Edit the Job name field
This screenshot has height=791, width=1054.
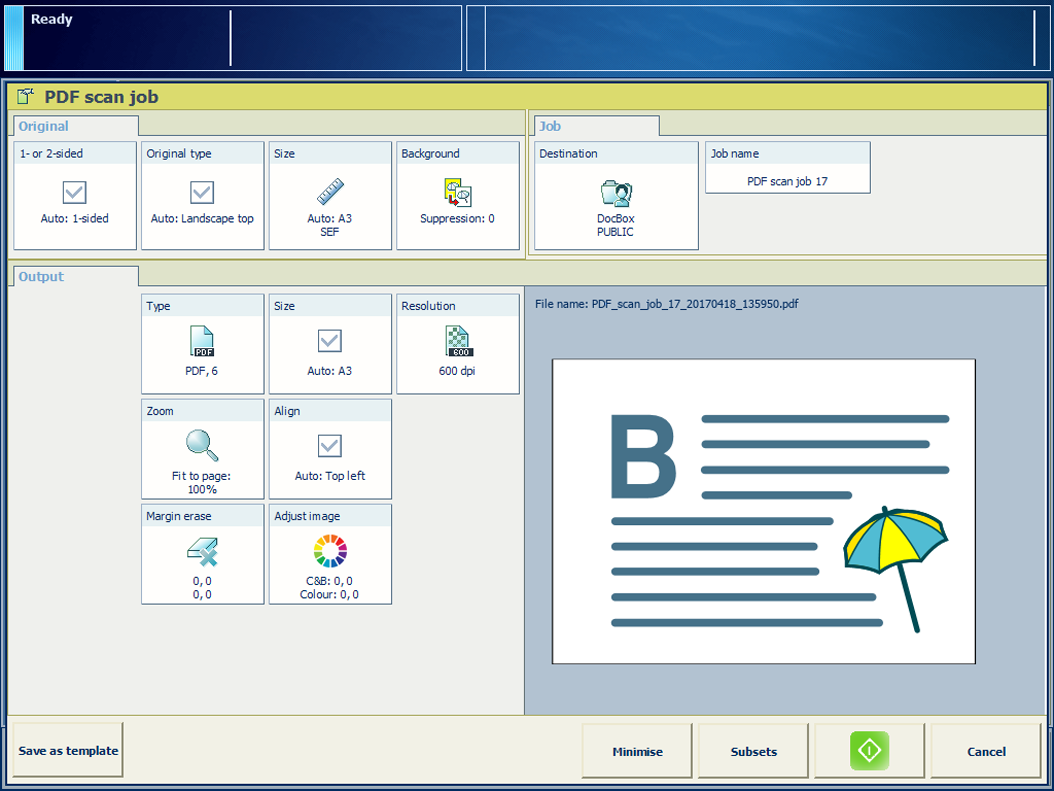(x=787, y=181)
